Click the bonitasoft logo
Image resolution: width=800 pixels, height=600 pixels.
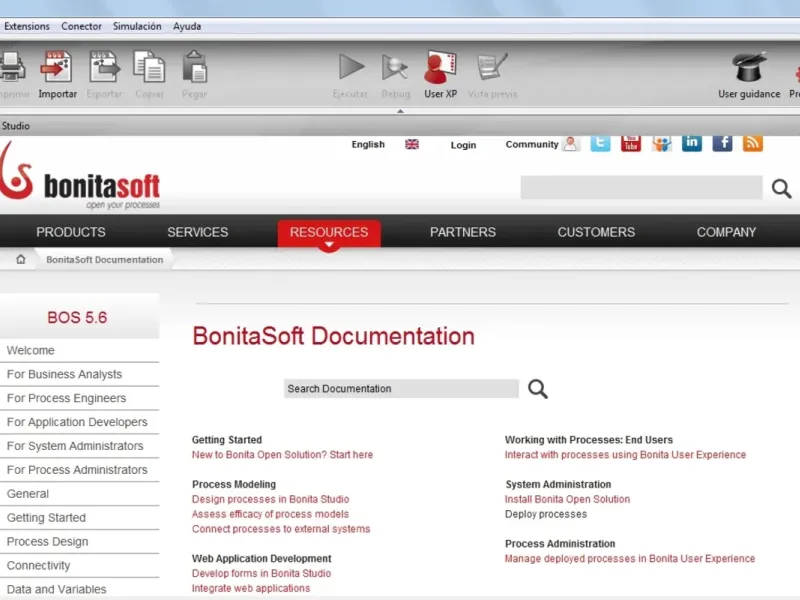tap(80, 178)
